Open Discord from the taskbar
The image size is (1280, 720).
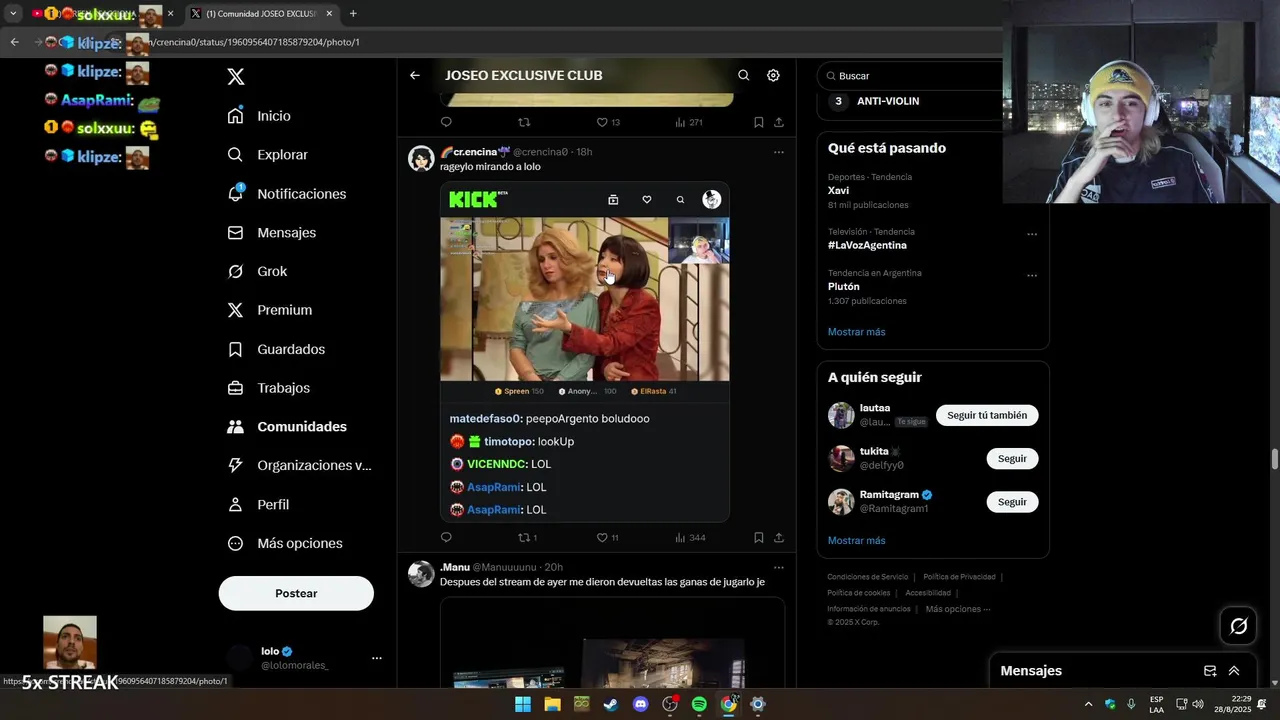coord(641,705)
